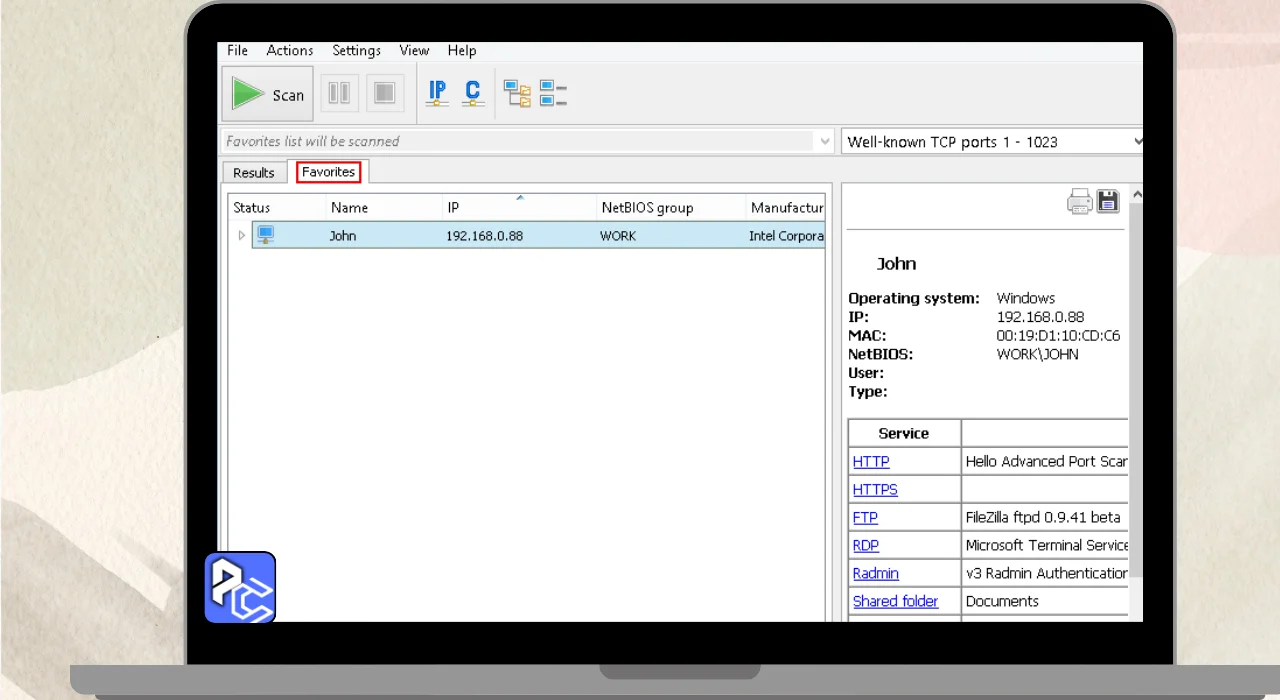Expand the John device row triangle
The width and height of the screenshot is (1280, 700).
pos(241,236)
